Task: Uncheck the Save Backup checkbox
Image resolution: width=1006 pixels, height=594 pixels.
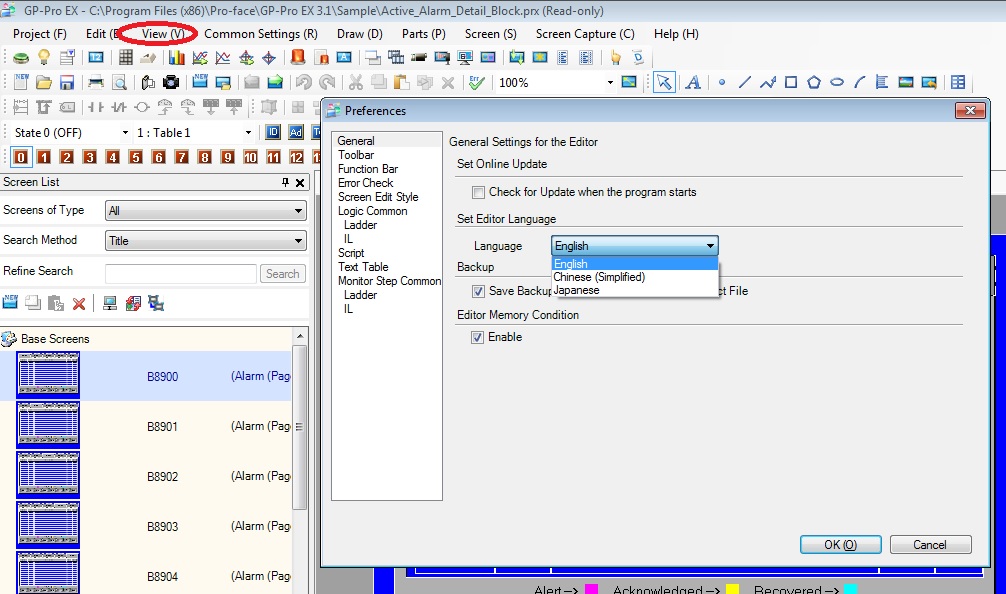Action: (x=479, y=291)
